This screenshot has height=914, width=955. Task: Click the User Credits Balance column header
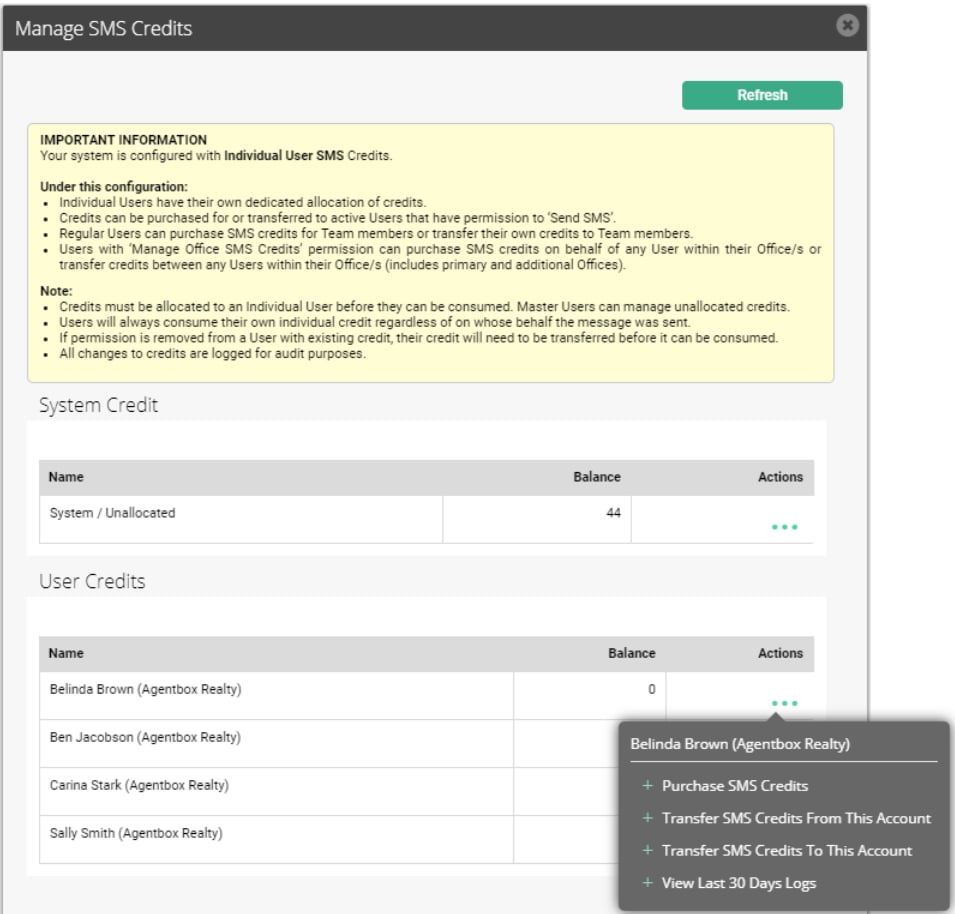632,653
